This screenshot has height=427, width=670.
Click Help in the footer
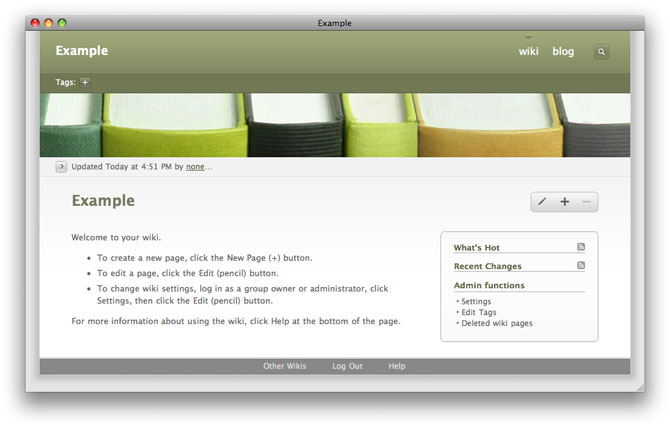point(397,366)
